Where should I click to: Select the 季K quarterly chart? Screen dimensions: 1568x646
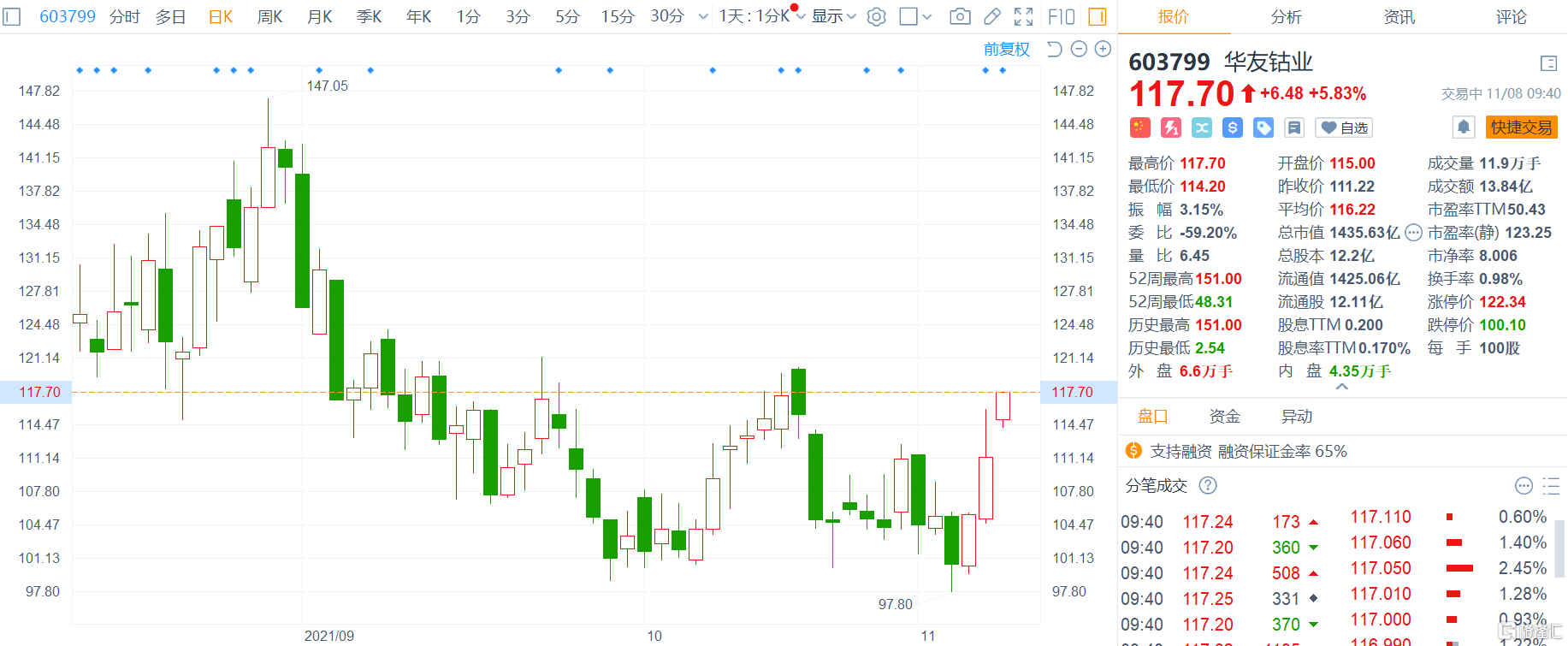coord(370,16)
